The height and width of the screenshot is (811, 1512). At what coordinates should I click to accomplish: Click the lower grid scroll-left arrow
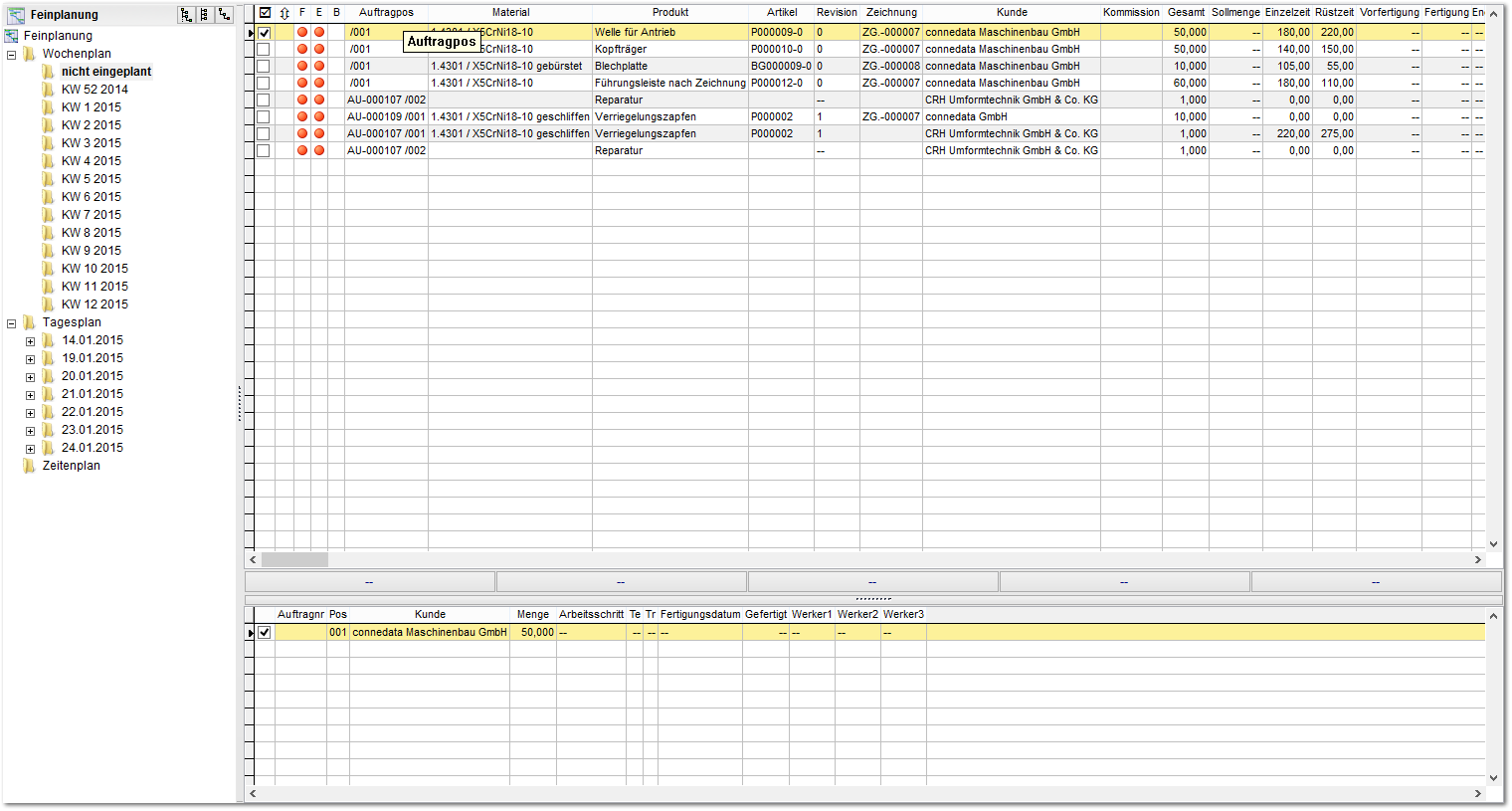coord(253,794)
